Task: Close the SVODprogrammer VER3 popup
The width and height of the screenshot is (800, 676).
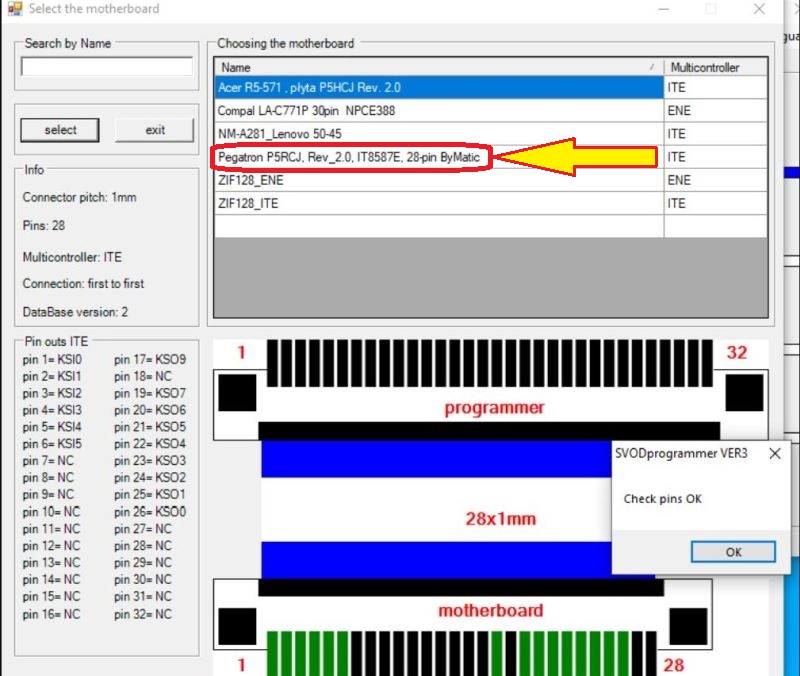Action: 774,453
